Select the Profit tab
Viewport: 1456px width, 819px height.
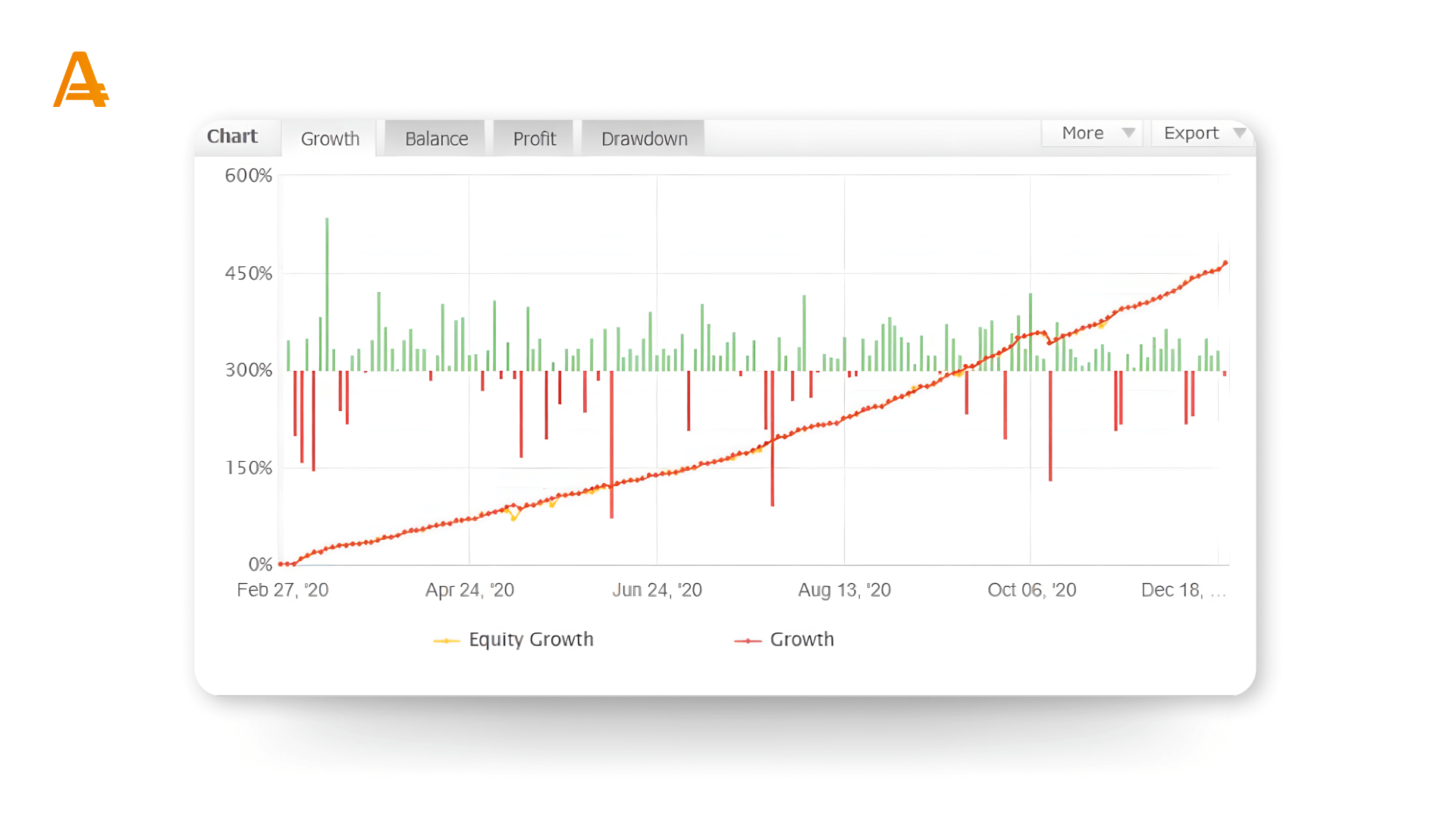[534, 139]
